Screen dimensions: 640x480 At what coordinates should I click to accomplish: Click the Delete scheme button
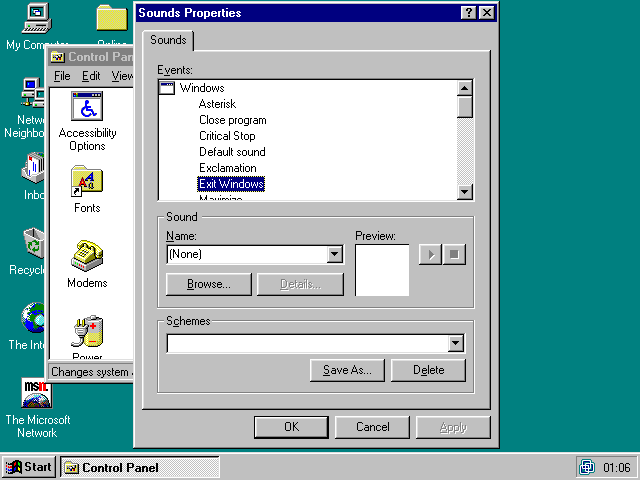click(x=428, y=370)
